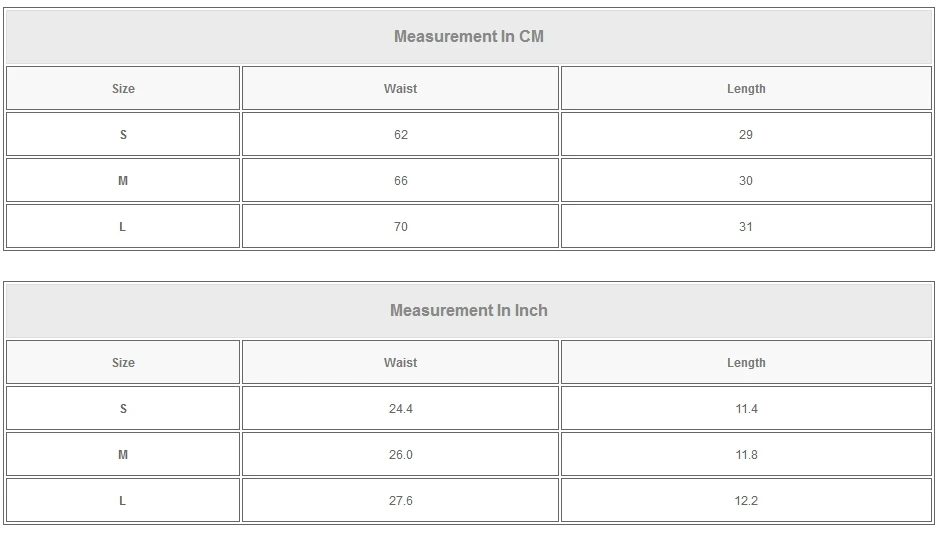Click the Measurement In CM table header
Viewport: 946px width, 533px height.
469,37
